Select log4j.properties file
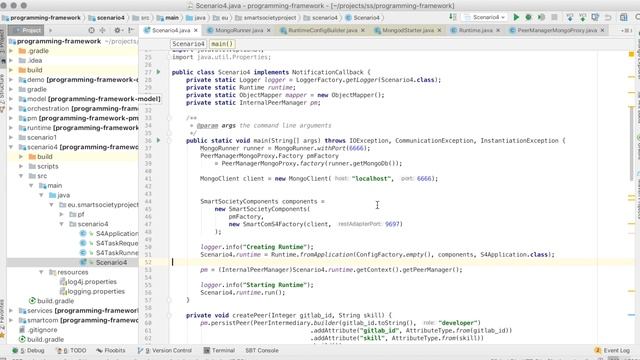This screenshot has height=360, width=640. (88, 282)
